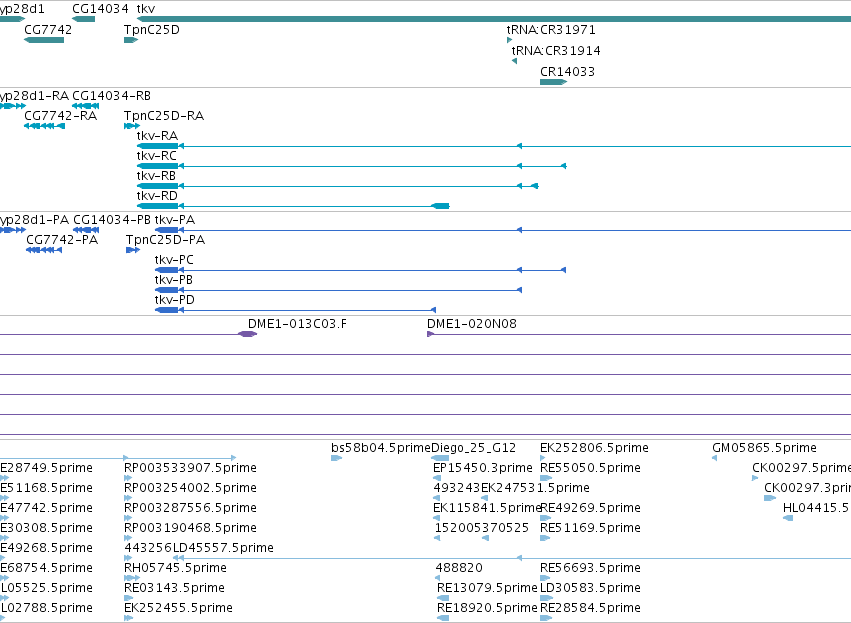Select the tkv-RB transcript label

pos(156,176)
